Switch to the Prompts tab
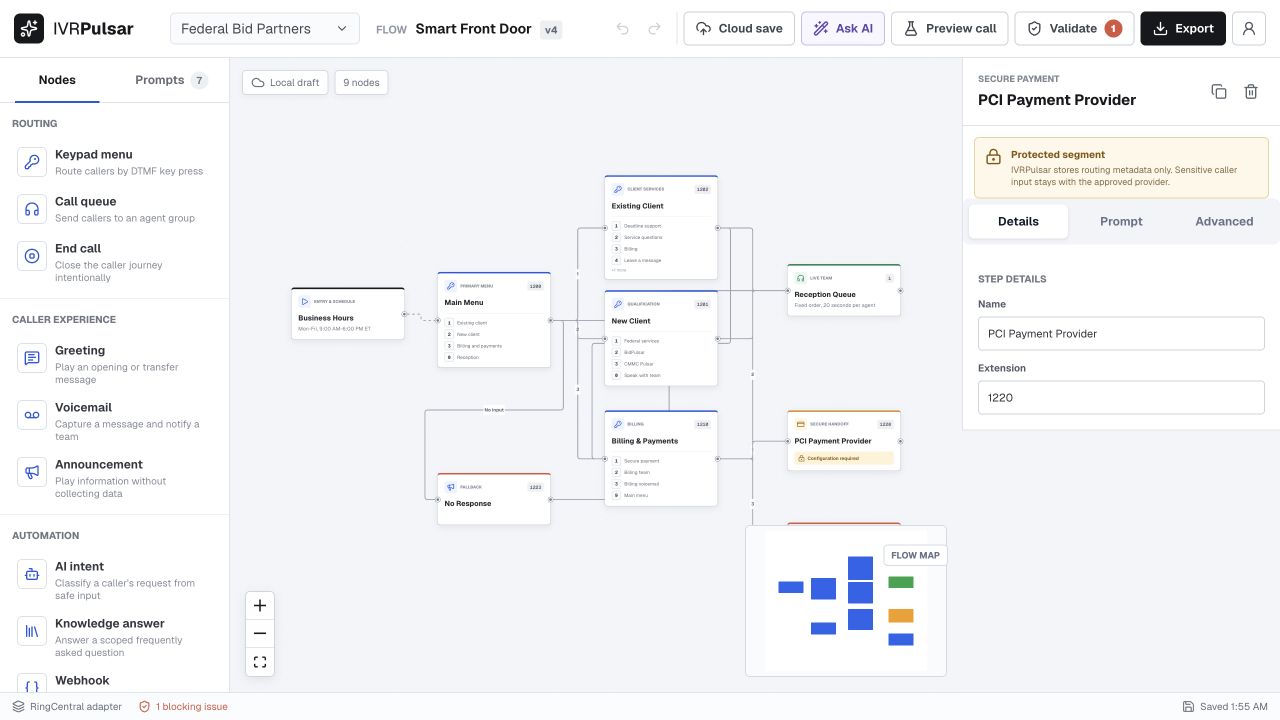 coord(171,80)
